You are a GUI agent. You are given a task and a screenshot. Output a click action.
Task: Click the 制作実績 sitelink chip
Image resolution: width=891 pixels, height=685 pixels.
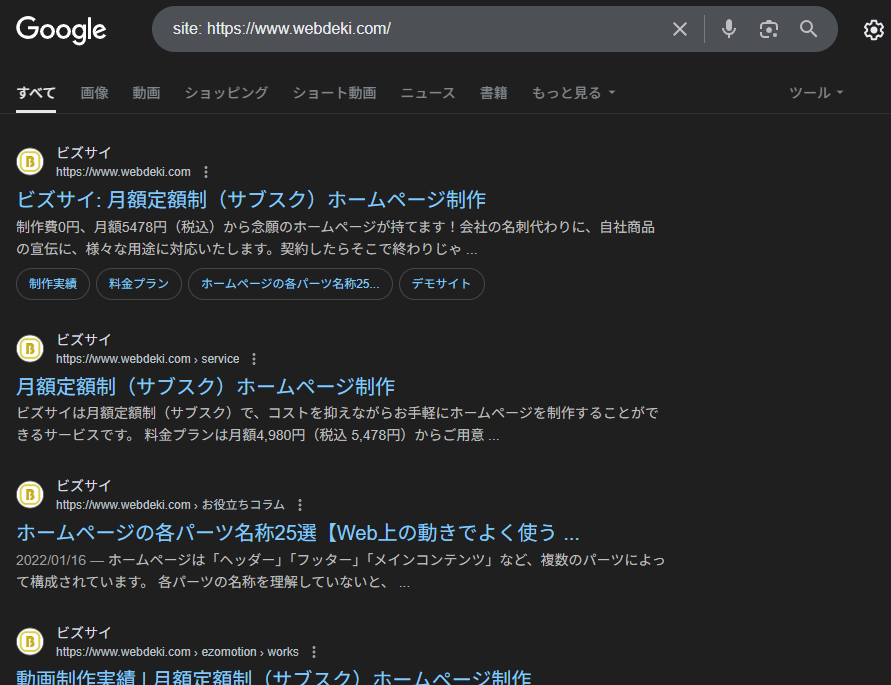(53, 284)
